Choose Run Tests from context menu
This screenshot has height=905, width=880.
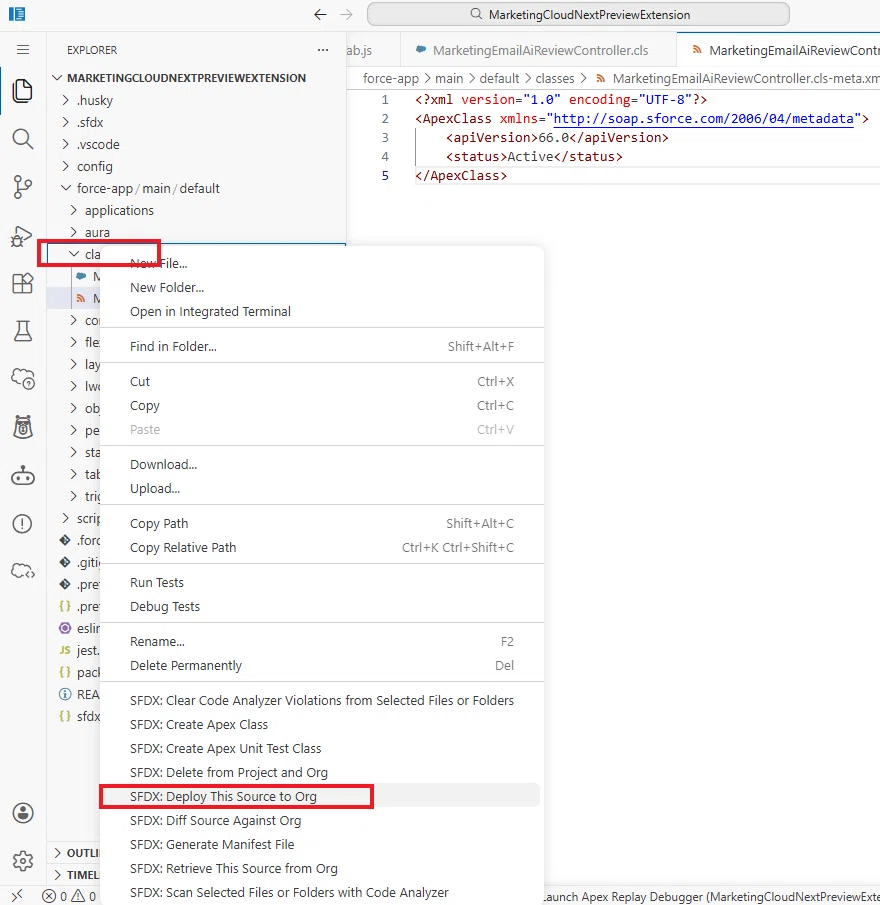(x=322, y=582)
